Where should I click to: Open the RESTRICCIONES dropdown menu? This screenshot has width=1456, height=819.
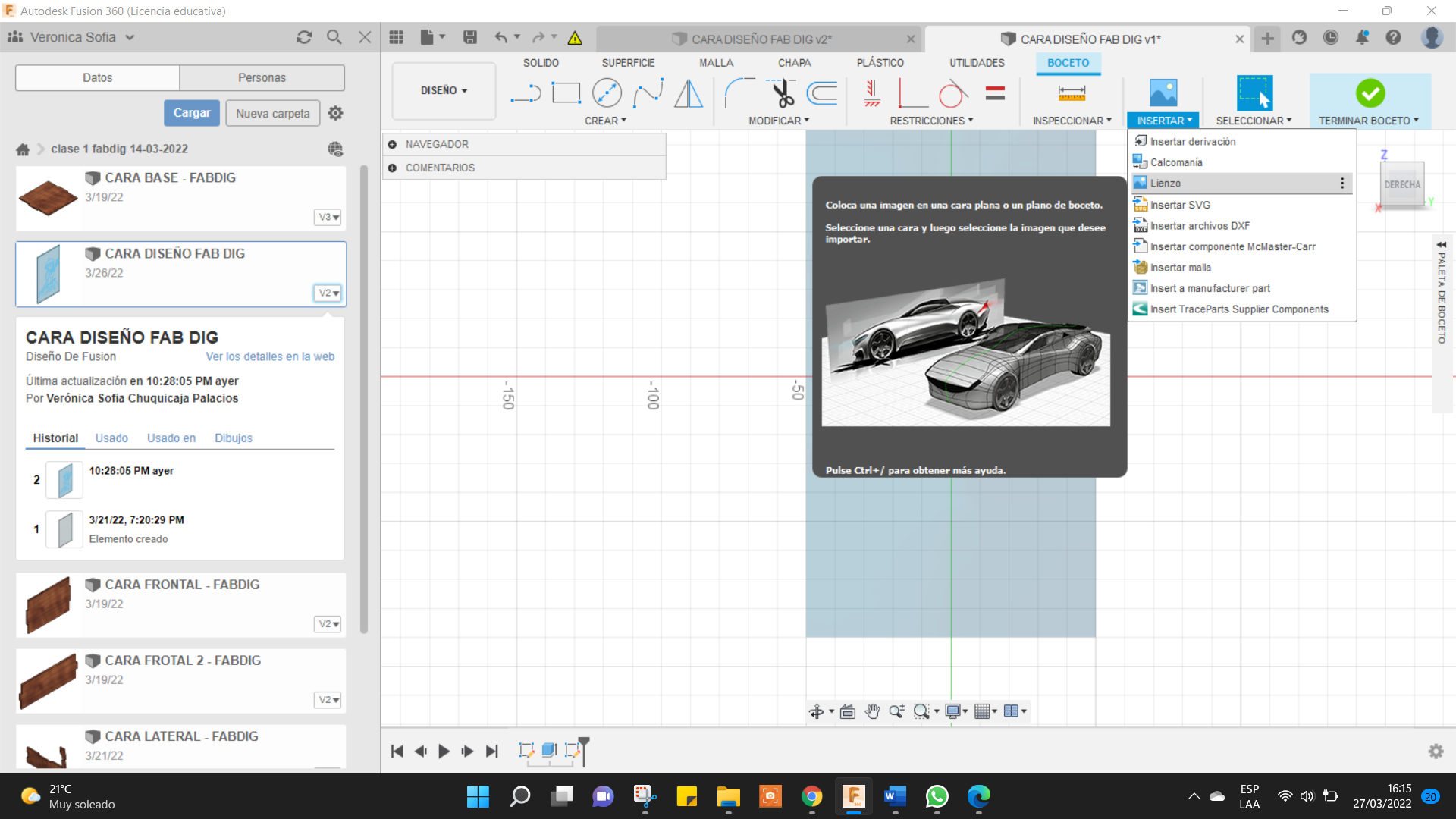coord(931,121)
